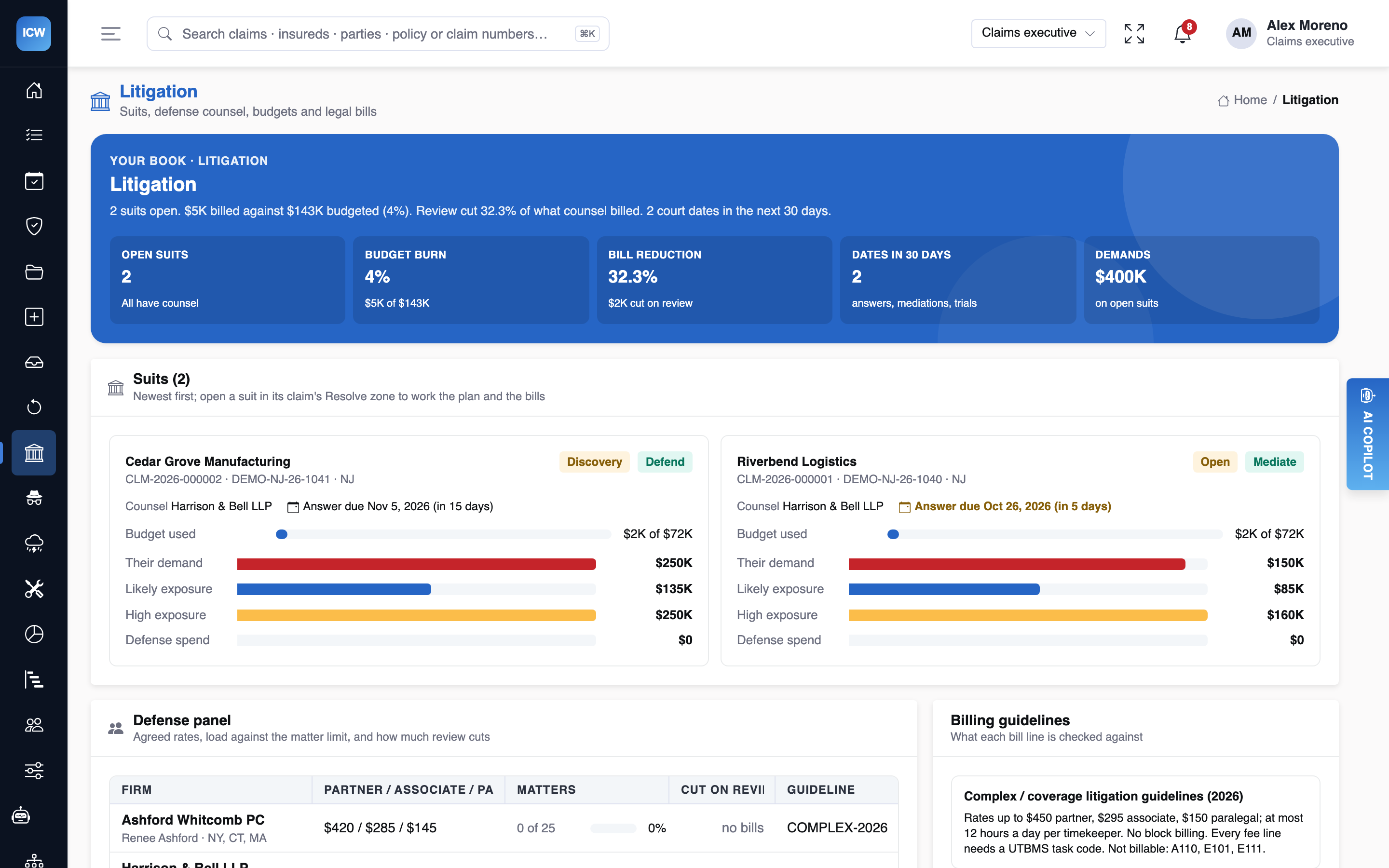Open the pie chart icon in sidebar

[34, 634]
